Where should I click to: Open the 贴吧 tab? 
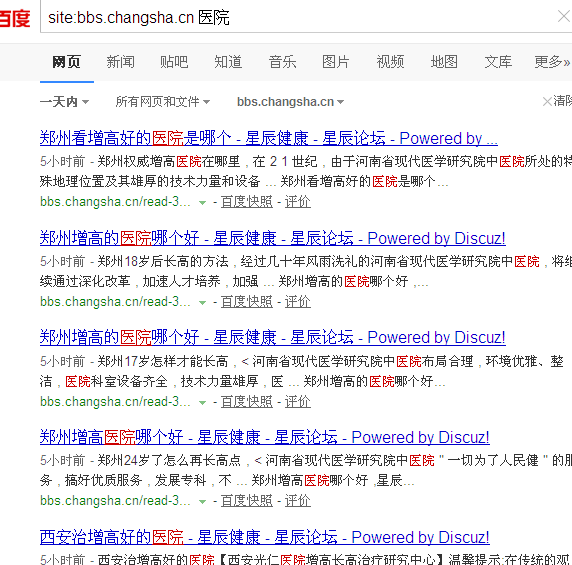click(x=174, y=62)
